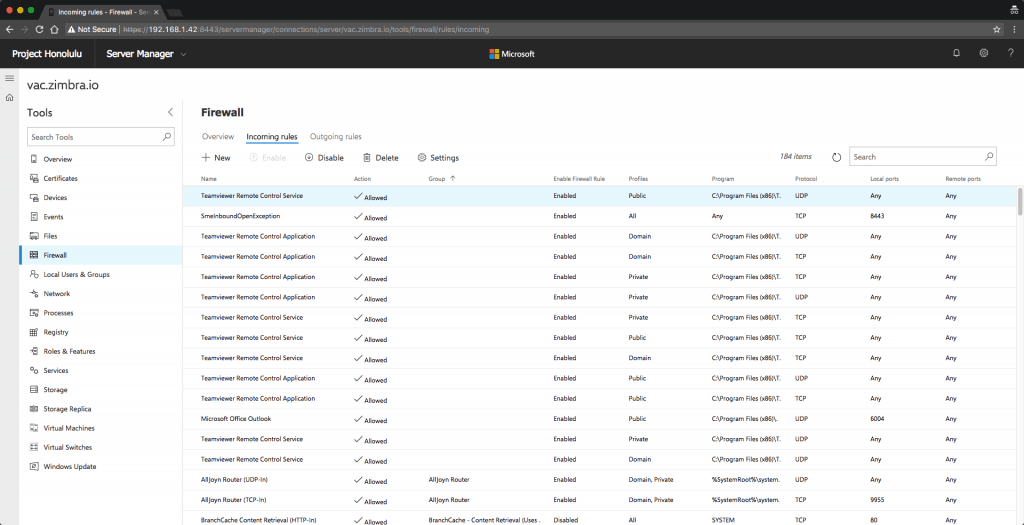Click the help question mark icon

pos(1010,54)
